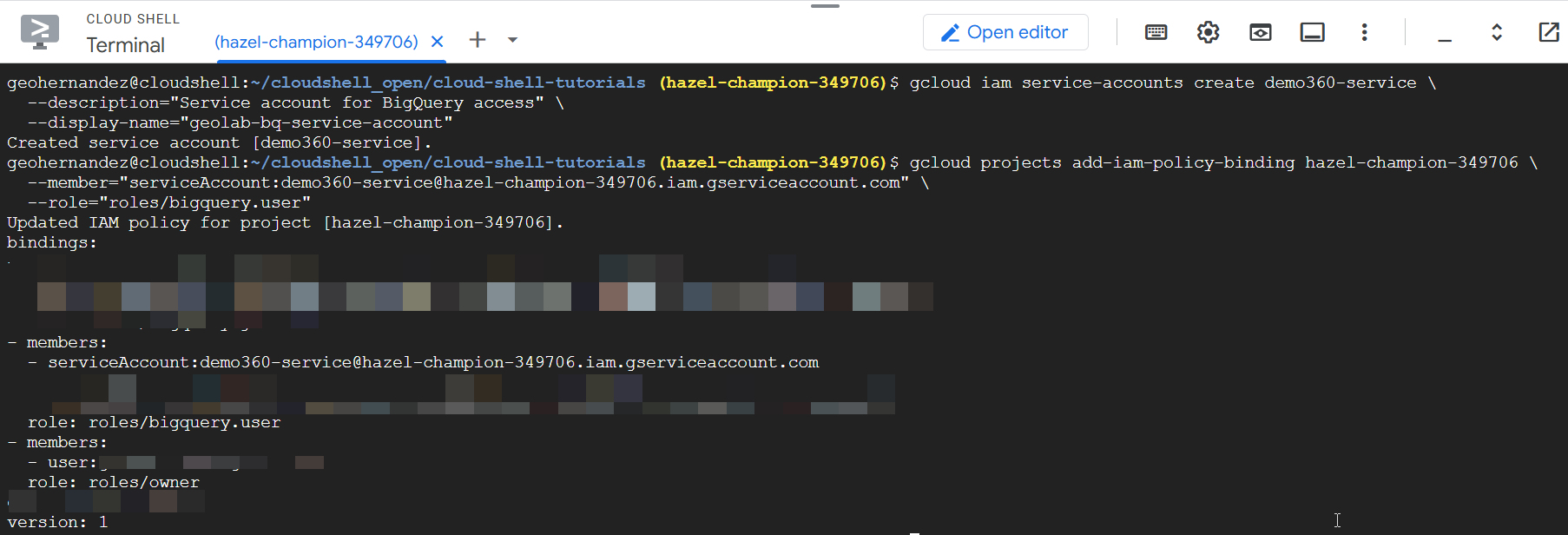
Task: Open the web preview icon
Action: pyautogui.click(x=1261, y=32)
